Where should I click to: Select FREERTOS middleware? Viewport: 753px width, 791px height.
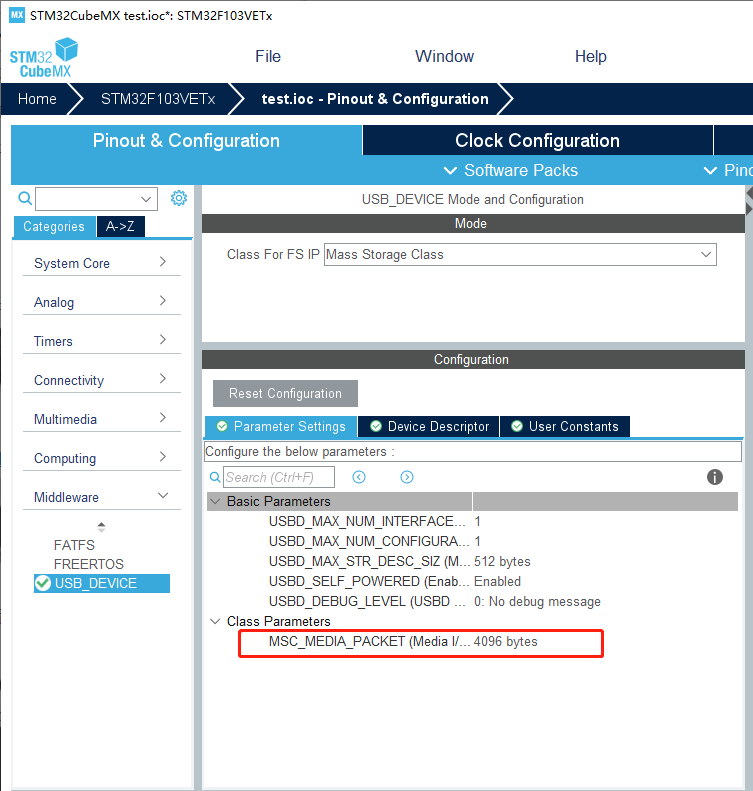click(88, 564)
